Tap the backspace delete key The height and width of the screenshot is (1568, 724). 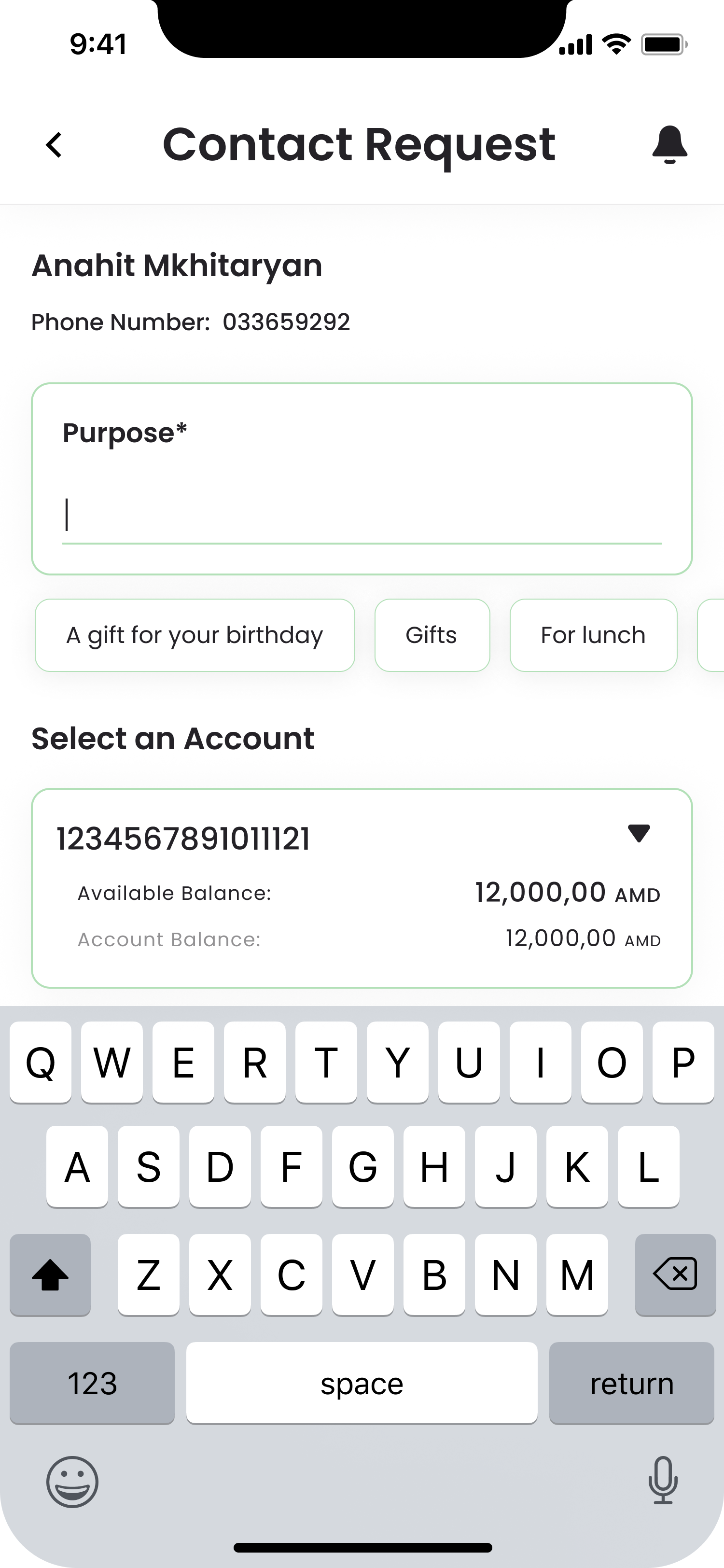click(x=675, y=1274)
